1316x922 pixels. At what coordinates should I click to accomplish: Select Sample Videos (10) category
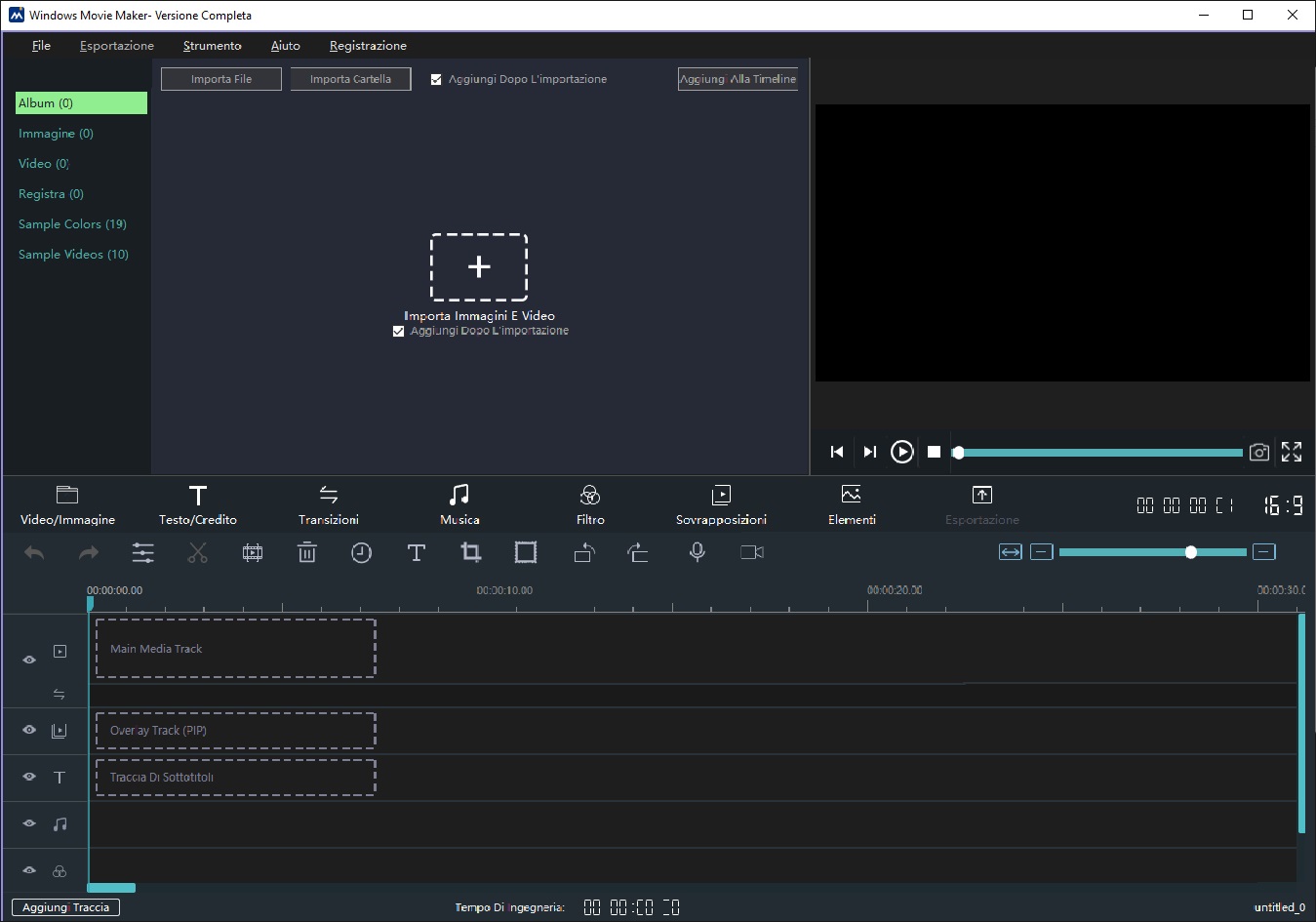[x=73, y=255]
